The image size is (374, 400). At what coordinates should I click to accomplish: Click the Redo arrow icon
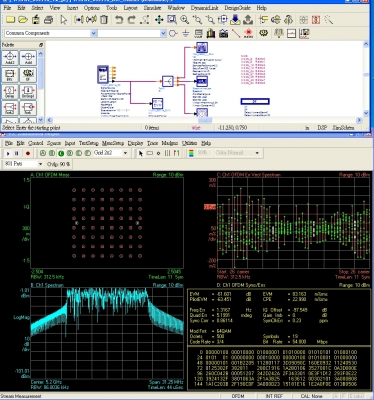[132, 20]
